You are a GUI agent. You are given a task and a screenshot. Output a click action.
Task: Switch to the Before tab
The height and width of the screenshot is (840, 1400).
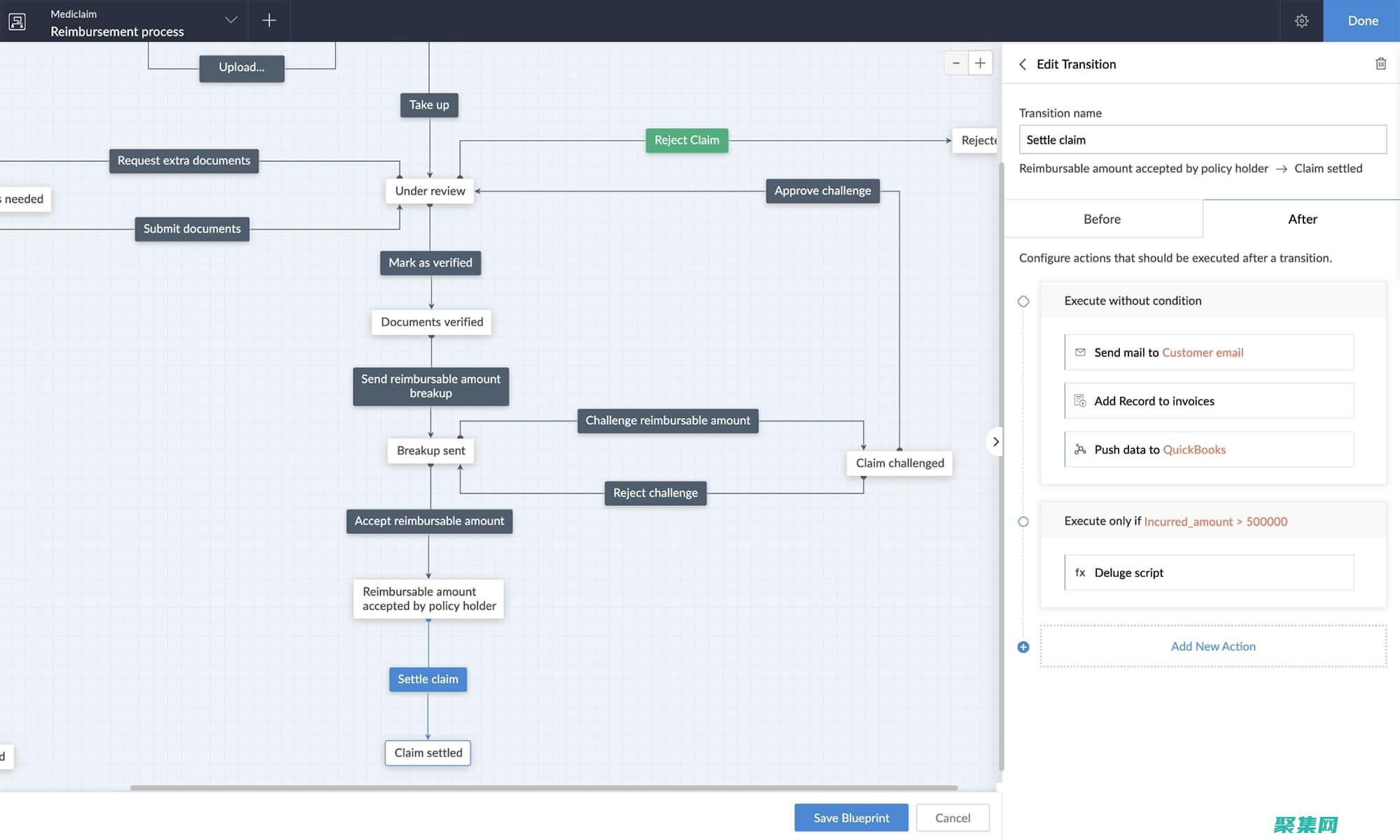(x=1102, y=219)
